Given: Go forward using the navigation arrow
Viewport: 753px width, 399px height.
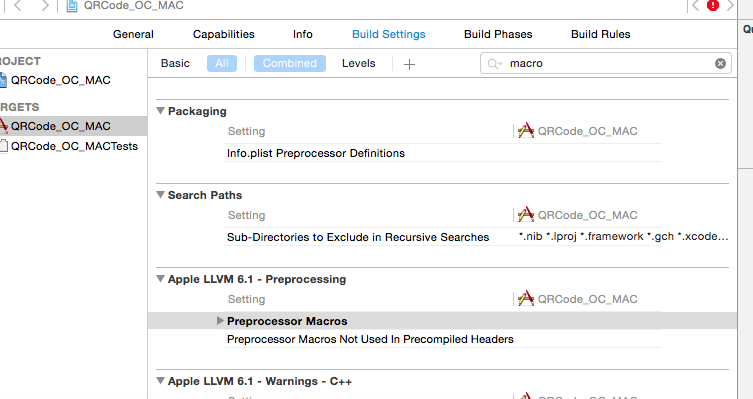Looking at the screenshot, I should coord(45,6).
